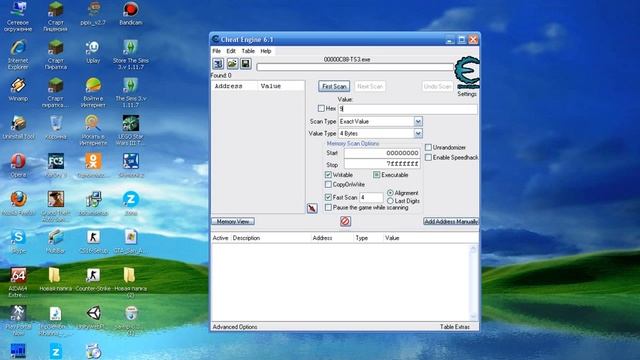640x360 pixels.
Task: Open Counter-Strike desktop shortcut
Action: (x=93, y=280)
